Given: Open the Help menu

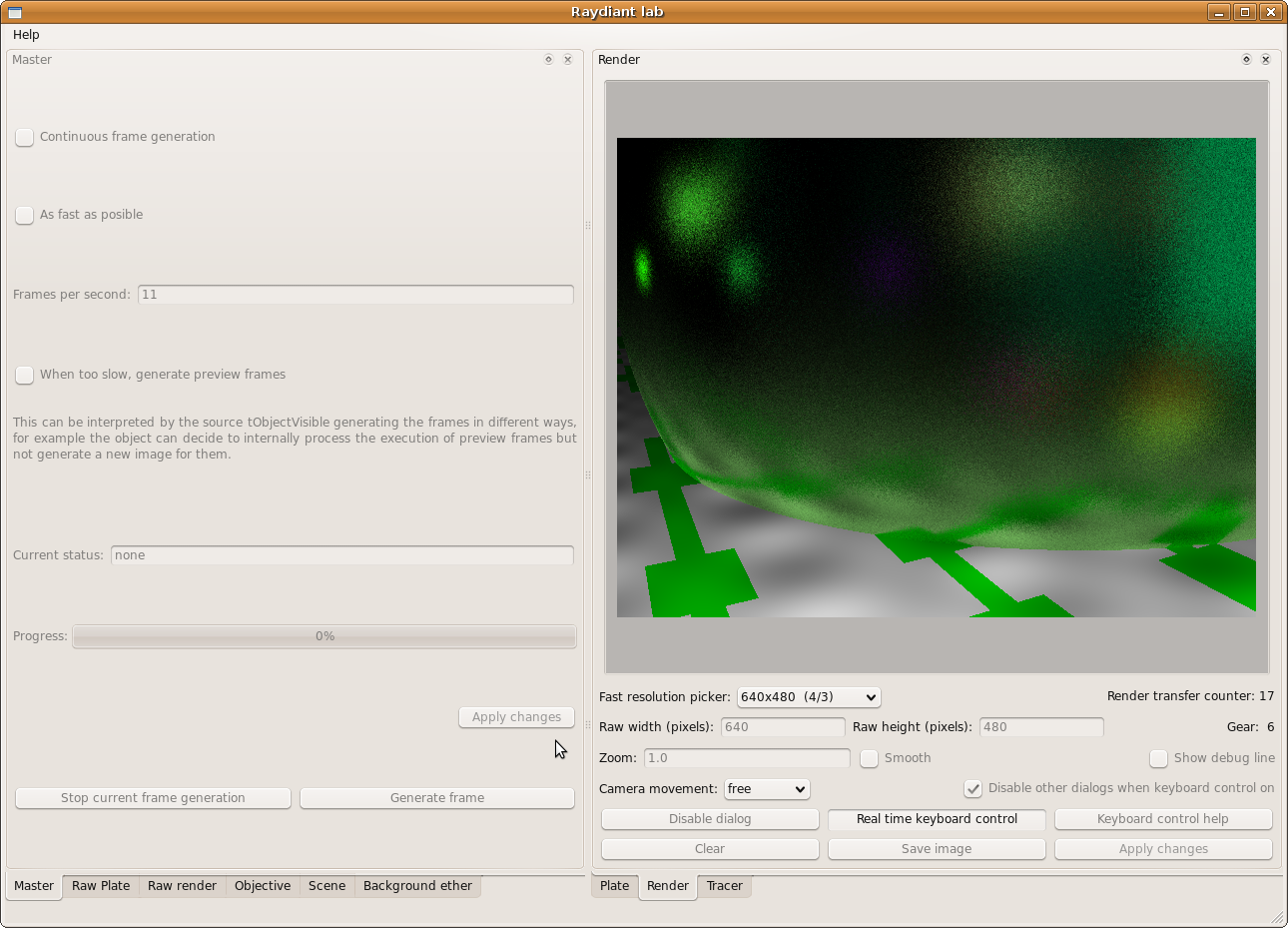Looking at the screenshot, I should (26, 35).
